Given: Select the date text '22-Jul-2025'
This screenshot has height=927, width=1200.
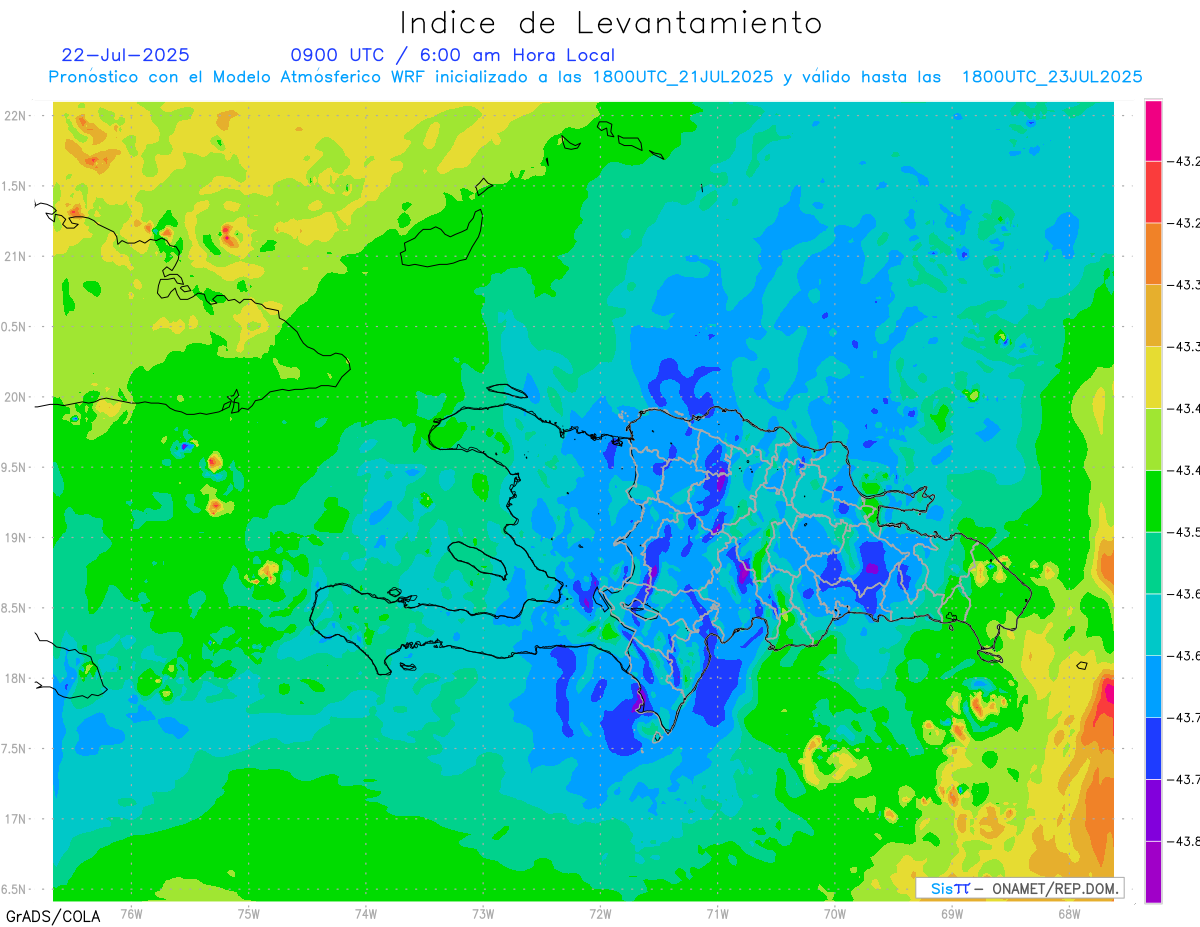Looking at the screenshot, I should (125, 55).
